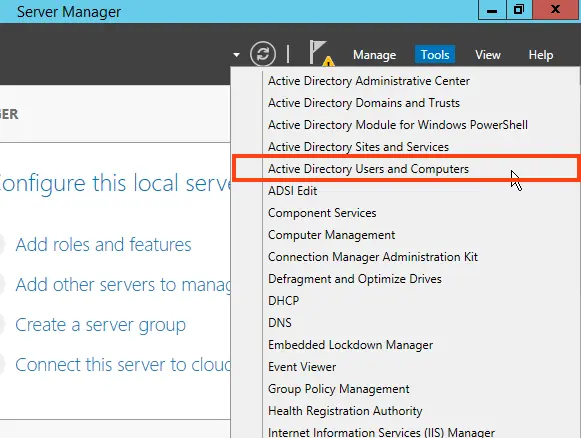This screenshot has width=581, height=438.
Task: Select Active Directory Domains and Trusts
Action: [x=363, y=103]
